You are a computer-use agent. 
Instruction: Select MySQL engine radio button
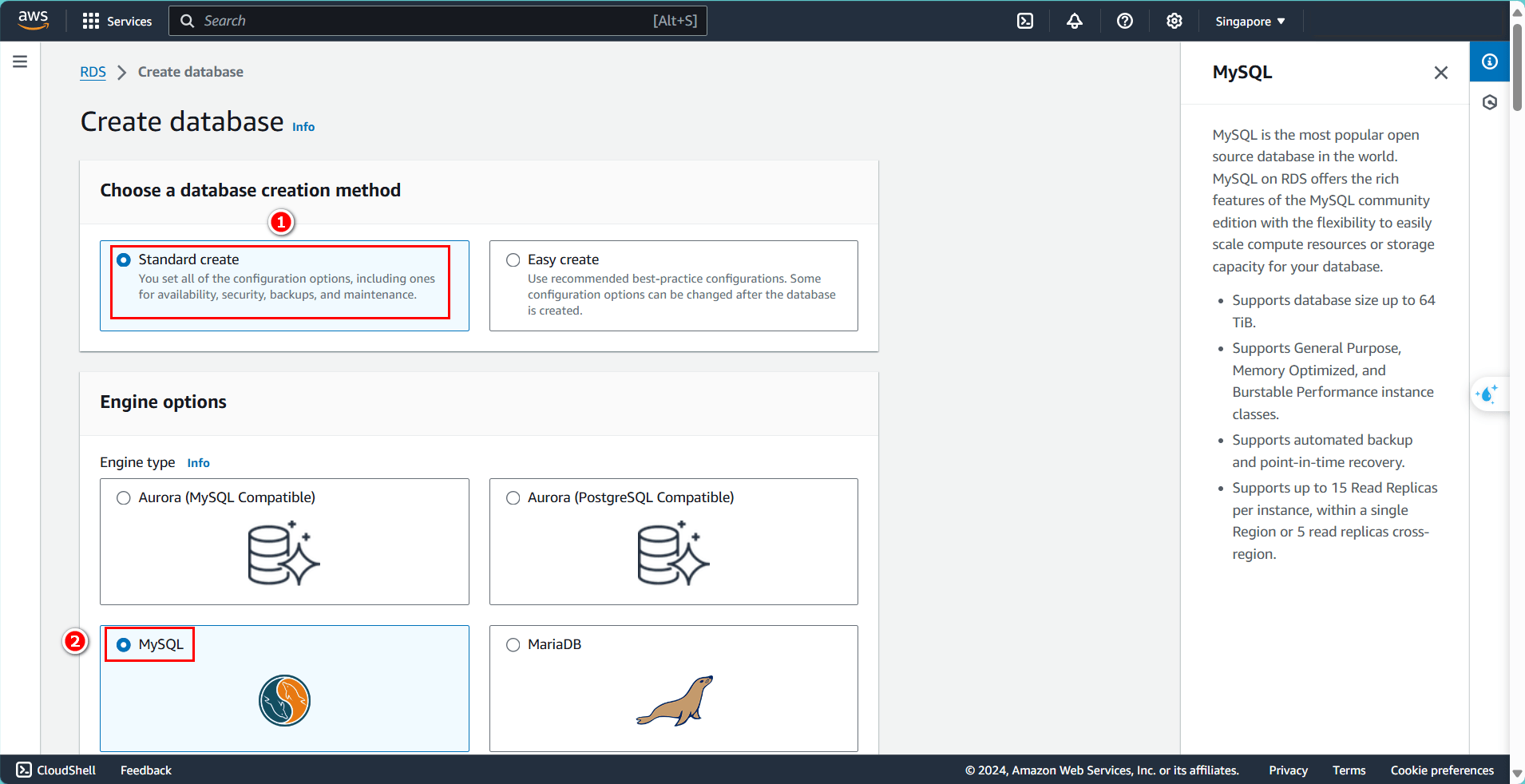[124, 645]
